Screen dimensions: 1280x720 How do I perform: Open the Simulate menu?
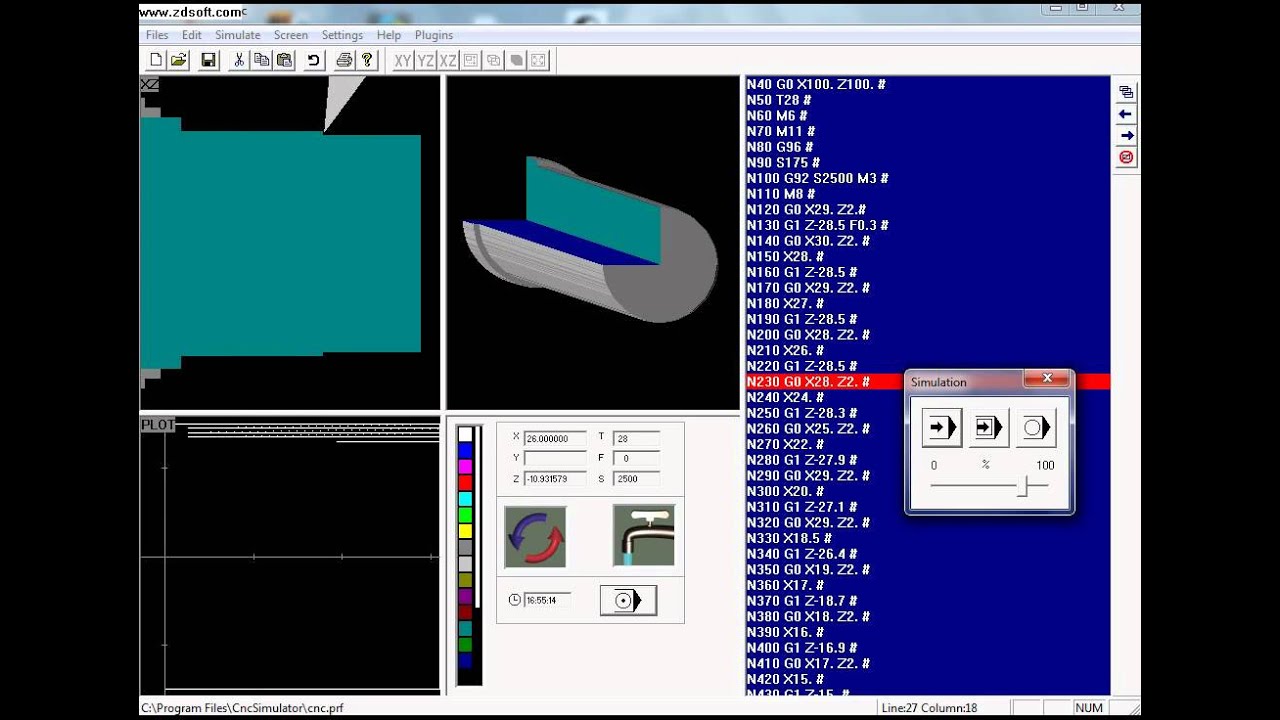[238, 35]
